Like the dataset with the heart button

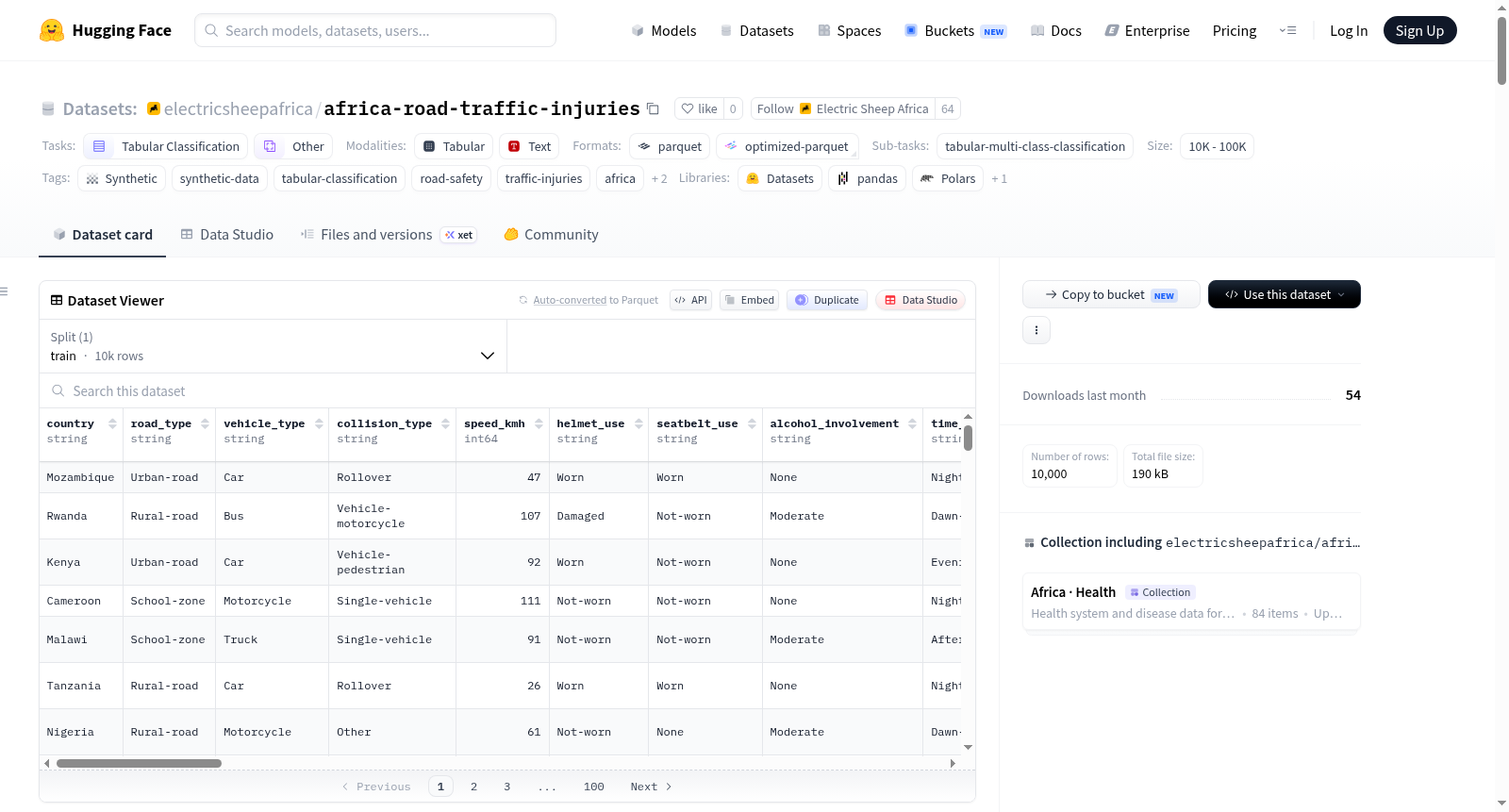(699, 108)
